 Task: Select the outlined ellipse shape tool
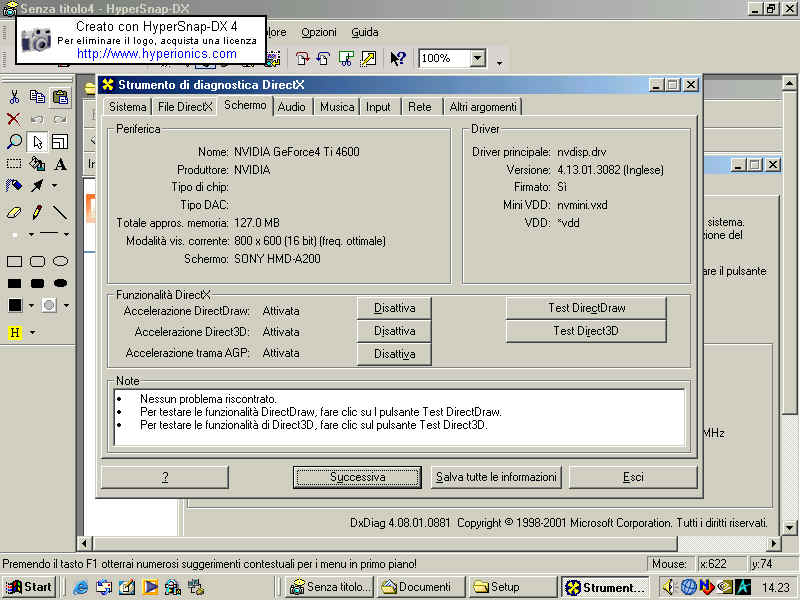tap(60, 262)
